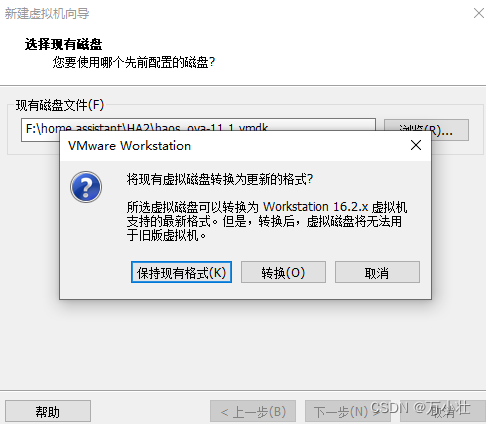Open the 浏览(R)... file browser button

click(x=426, y=130)
